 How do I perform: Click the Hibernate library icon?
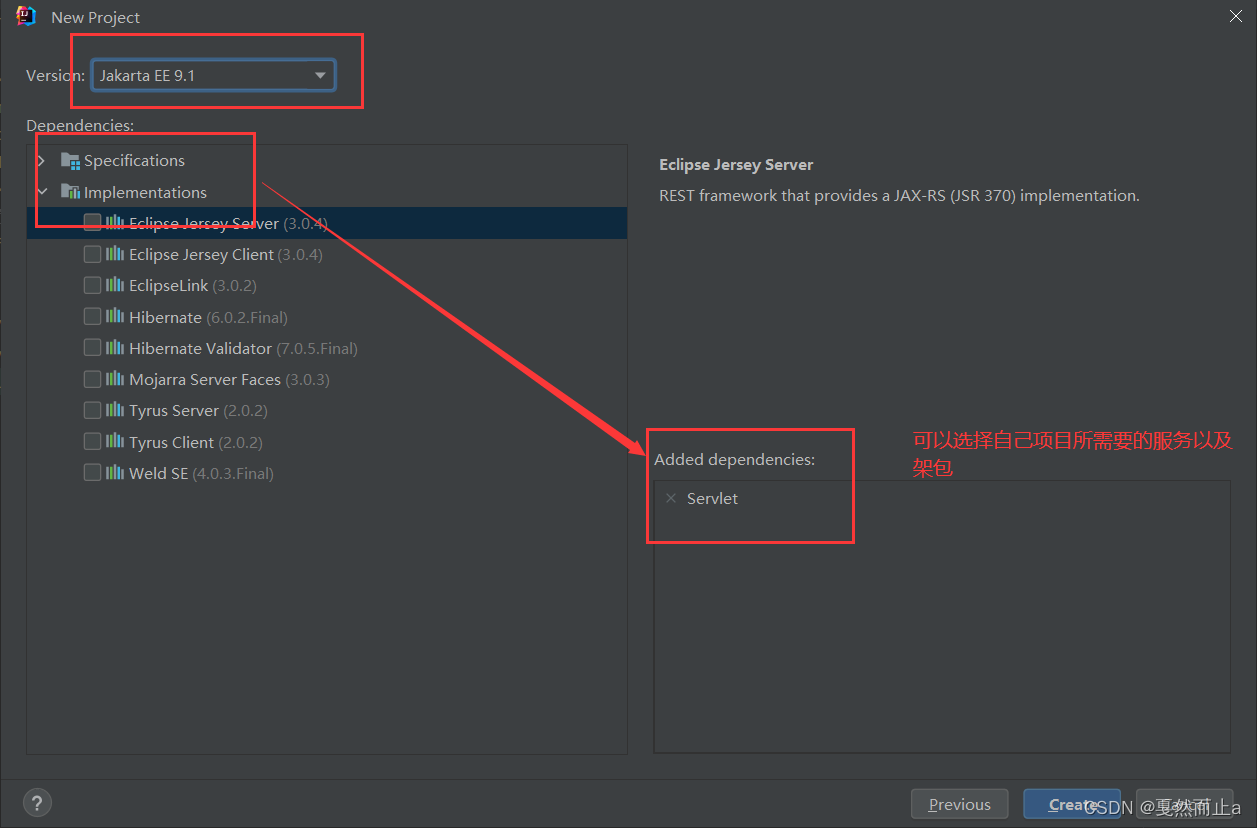tap(115, 316)
